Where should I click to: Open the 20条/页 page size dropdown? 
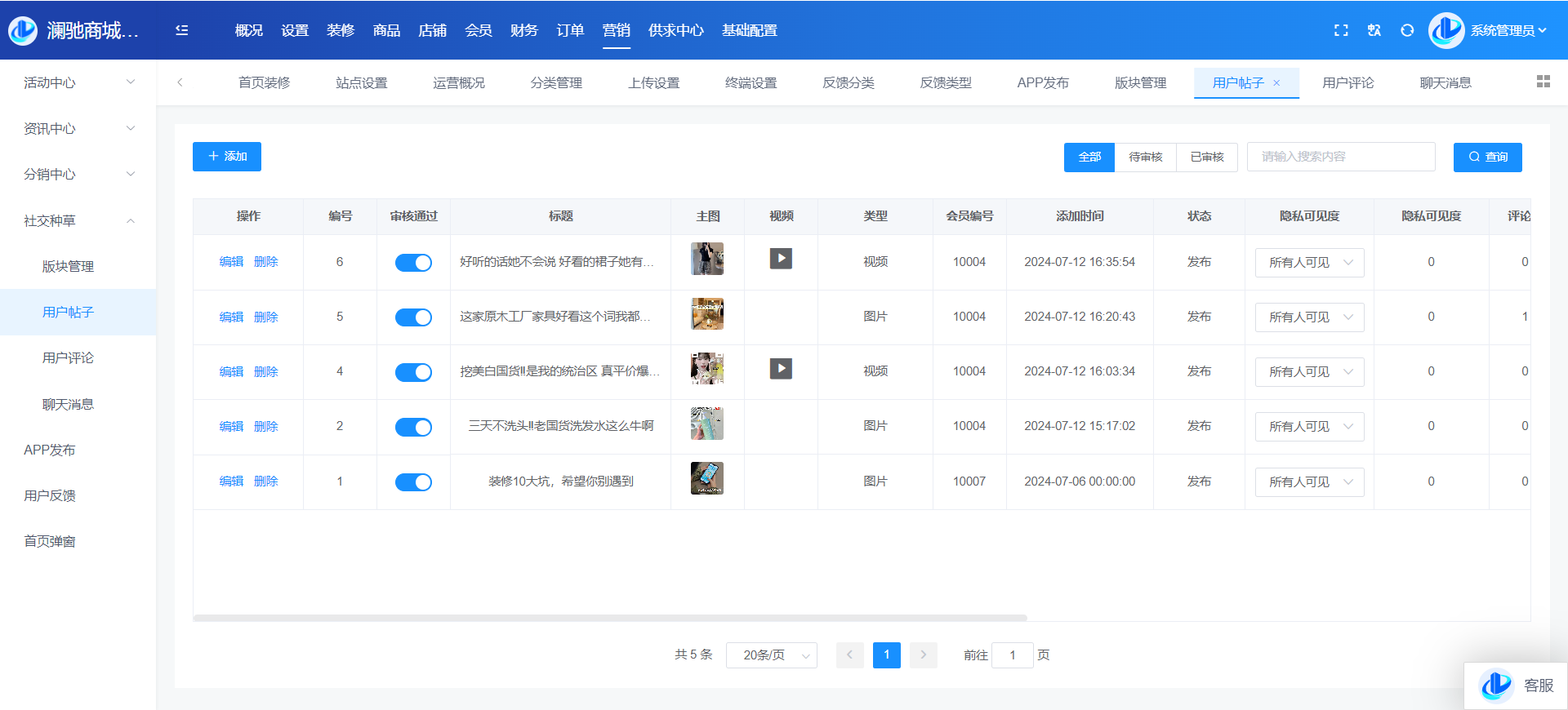771,655
